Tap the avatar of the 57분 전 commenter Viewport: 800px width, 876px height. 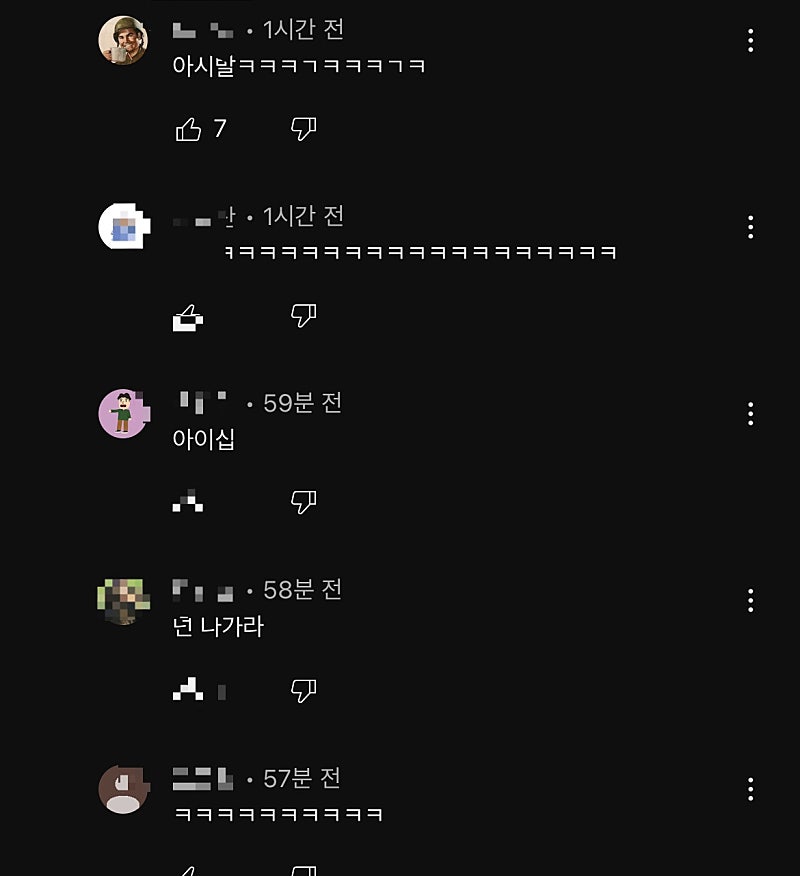[123, 788]
